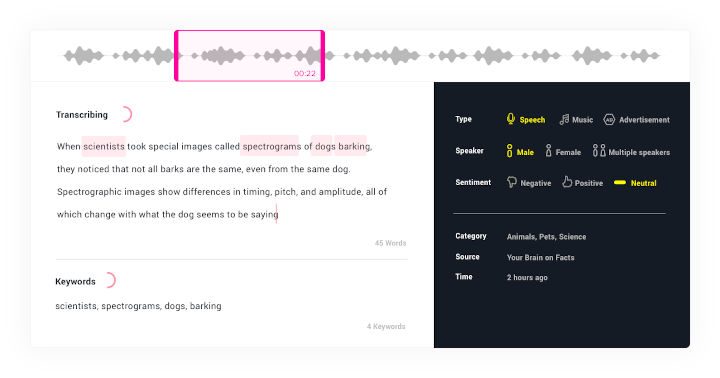
Task: Click the Male speaker figure icon
Action: click(509, 151)
